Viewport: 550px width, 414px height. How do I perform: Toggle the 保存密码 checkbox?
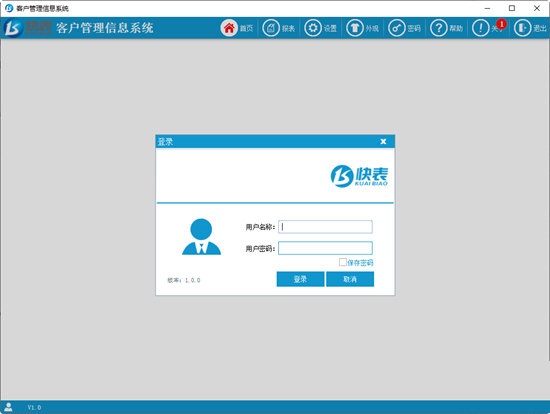click(x=343, y=262)
